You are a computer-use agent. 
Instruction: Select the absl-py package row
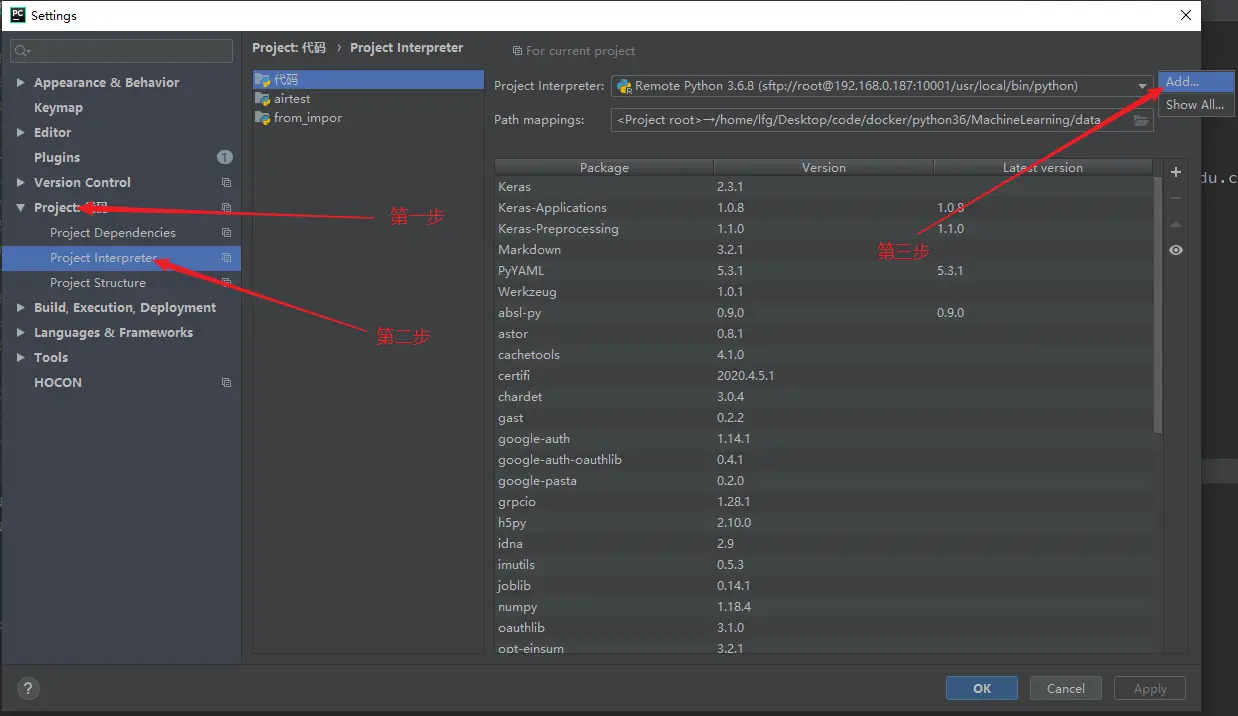[x=824, y=313]
